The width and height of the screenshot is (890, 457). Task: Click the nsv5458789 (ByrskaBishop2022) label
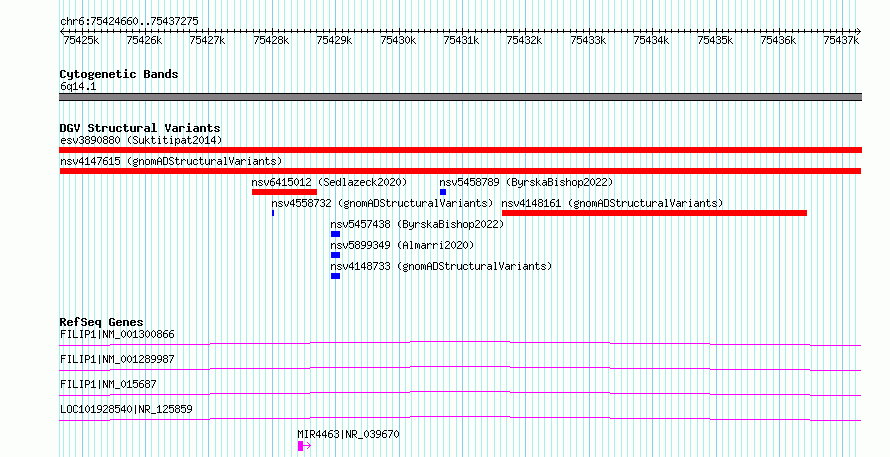[x=526, y=182]
